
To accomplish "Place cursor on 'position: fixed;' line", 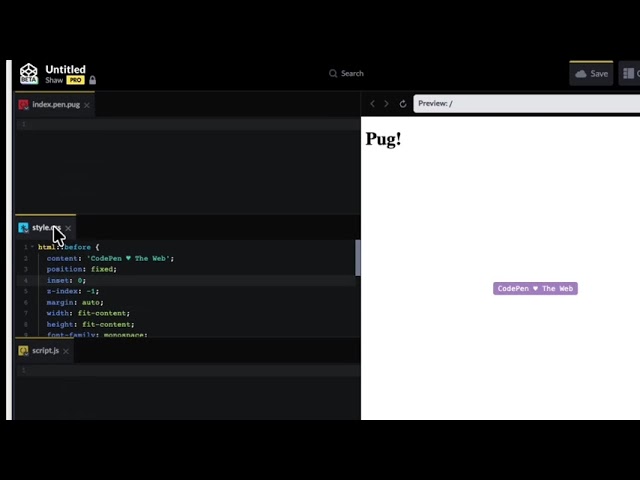I will pyautogui.click(x=82, y=269).
